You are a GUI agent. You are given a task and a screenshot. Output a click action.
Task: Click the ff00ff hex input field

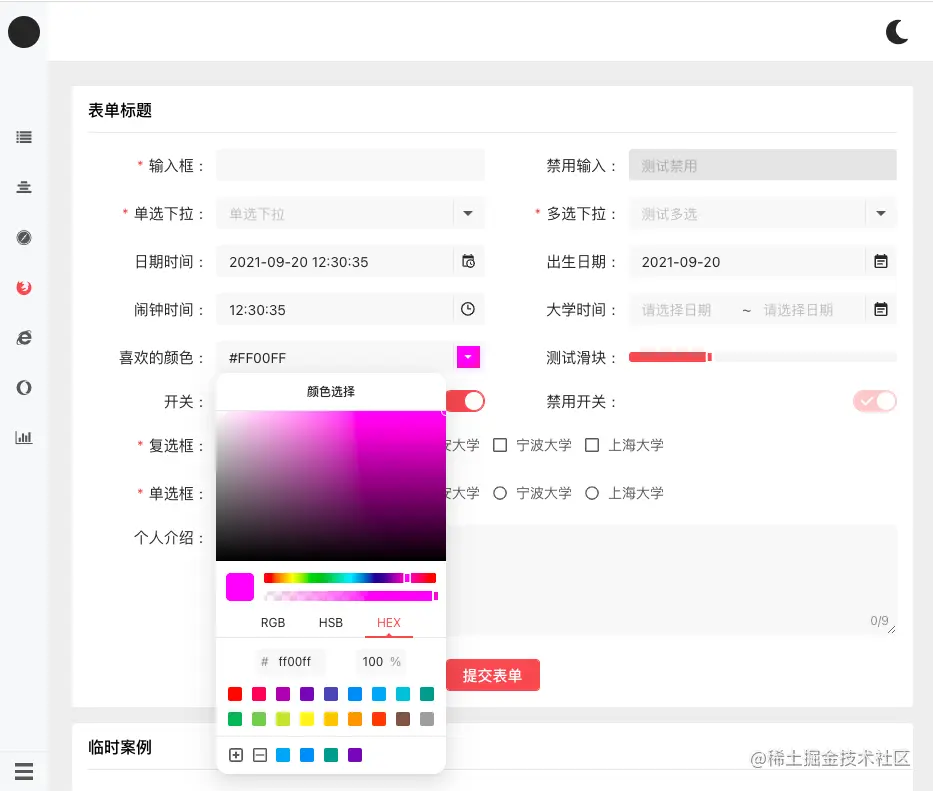pyautogui.click(x=290, y=661)
